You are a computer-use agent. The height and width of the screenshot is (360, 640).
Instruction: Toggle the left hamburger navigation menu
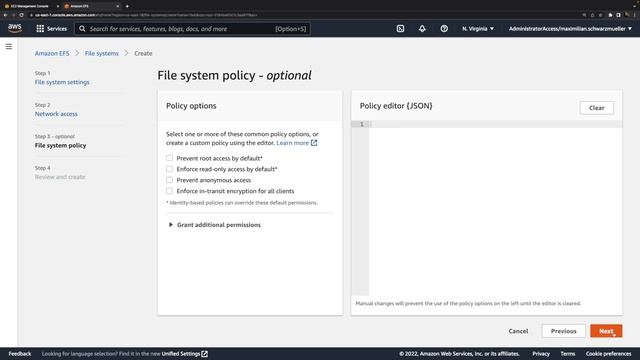(x=9, y=47)
